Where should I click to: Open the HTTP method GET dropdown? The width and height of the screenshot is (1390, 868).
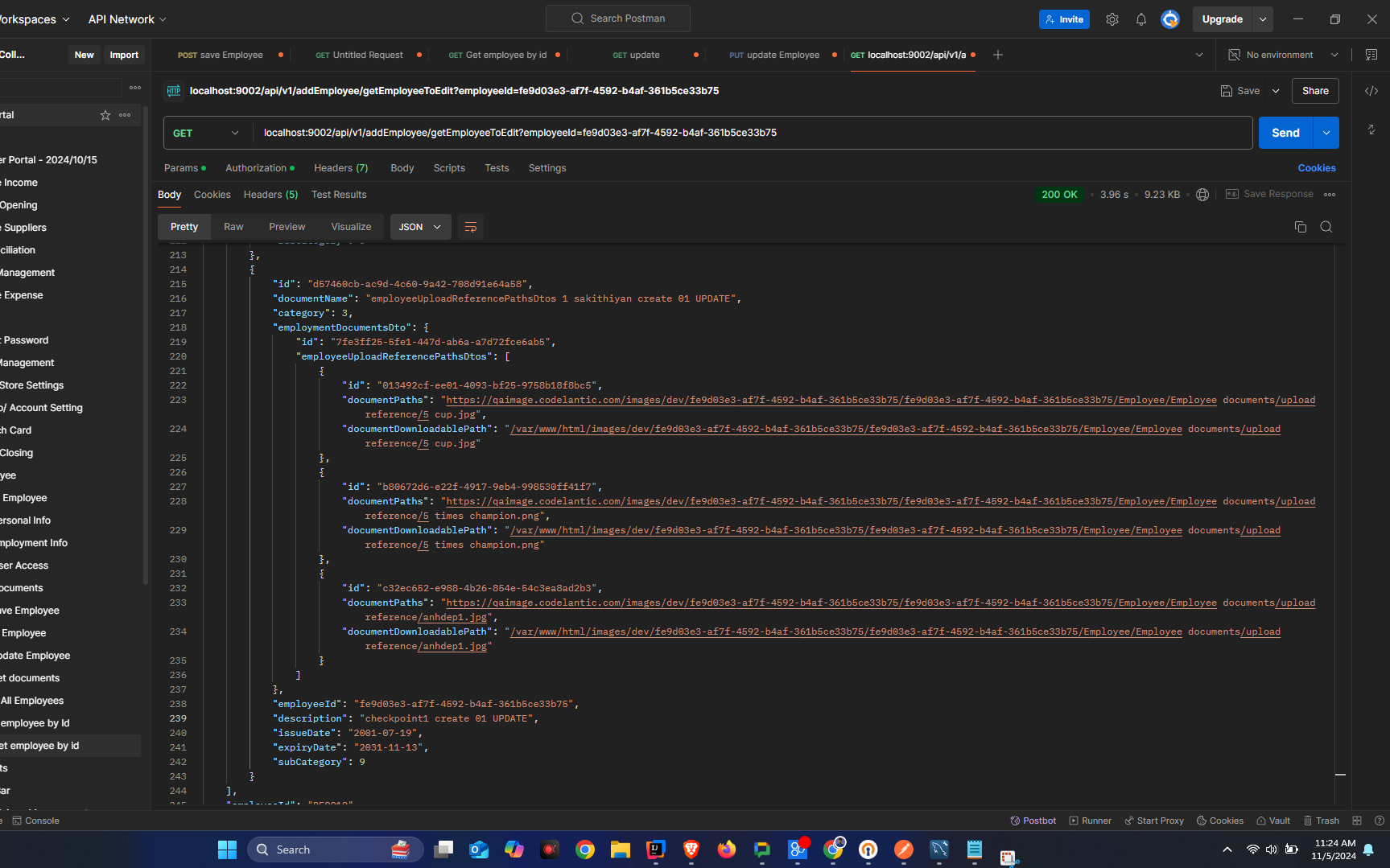(x=207, y=133)
